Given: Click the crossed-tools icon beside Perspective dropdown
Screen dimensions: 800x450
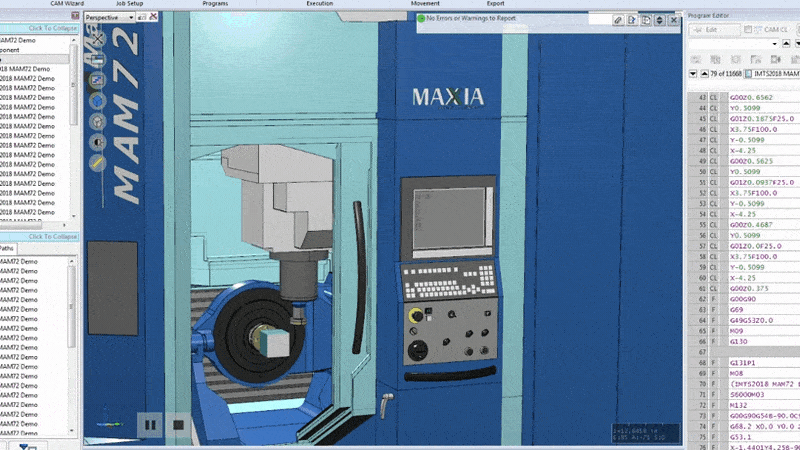Looking at the screenshot, I should coord(151,18).
